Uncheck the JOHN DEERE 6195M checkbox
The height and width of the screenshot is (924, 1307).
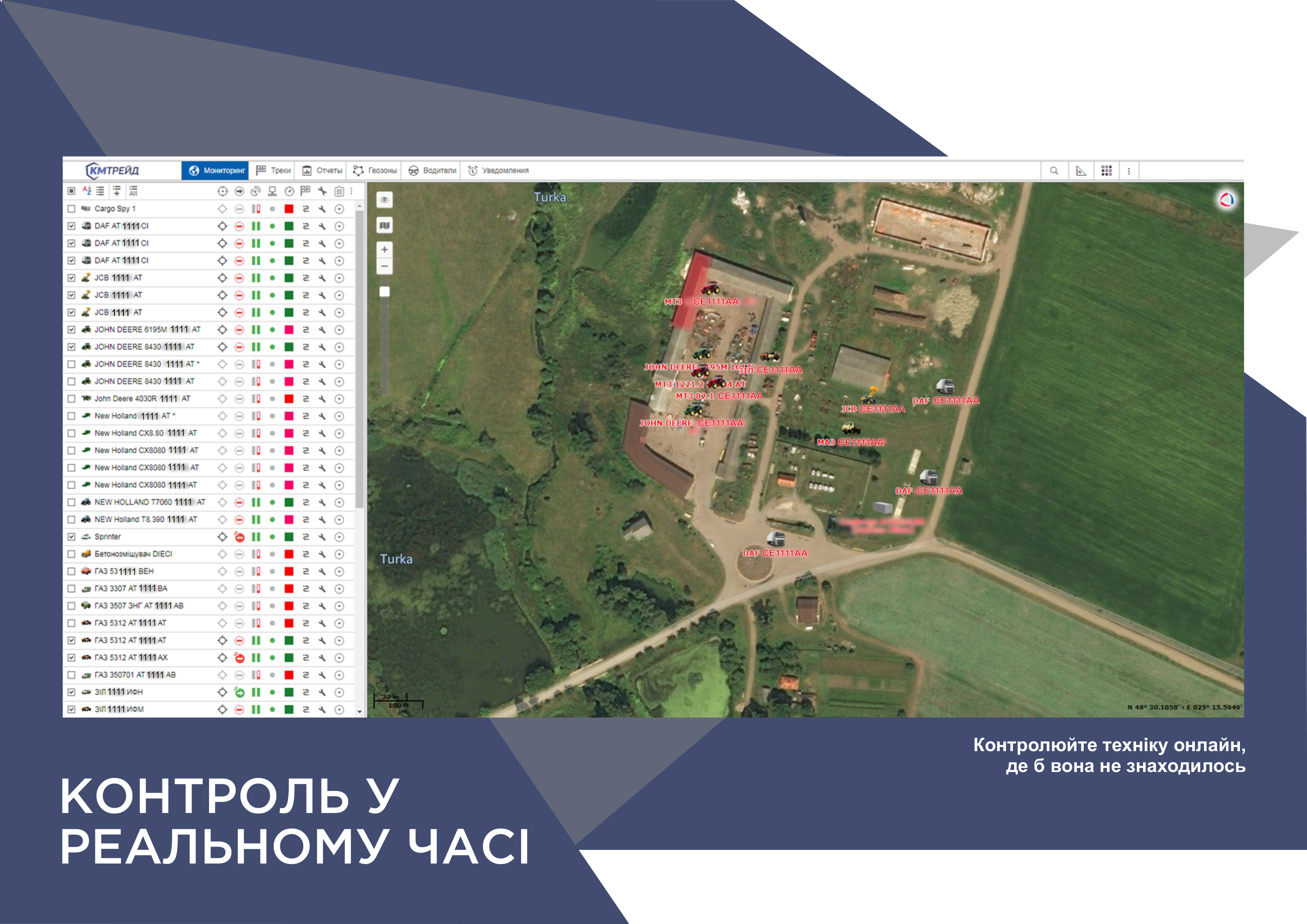click(71, 330)
